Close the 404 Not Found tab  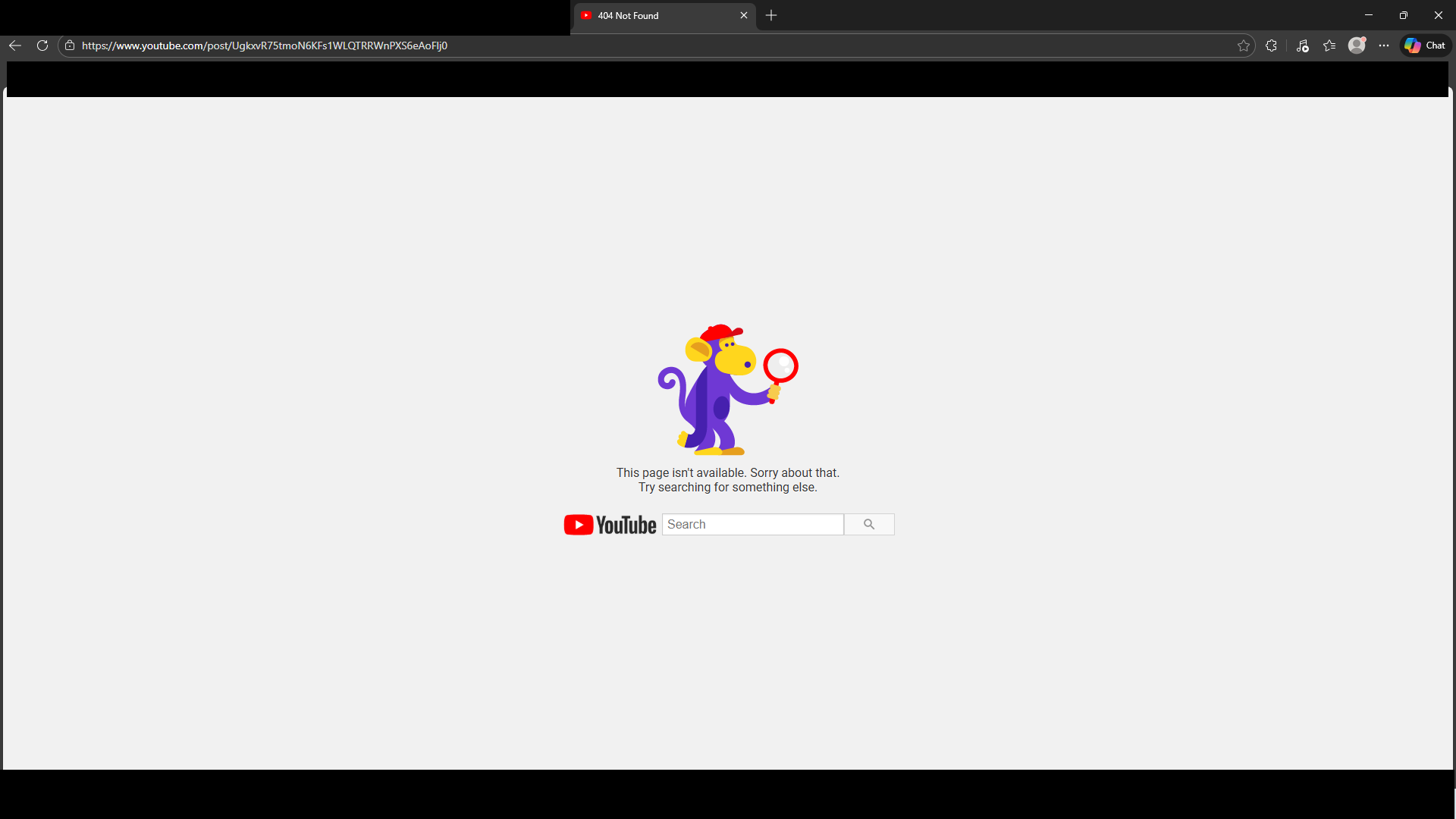coord(744,15)
